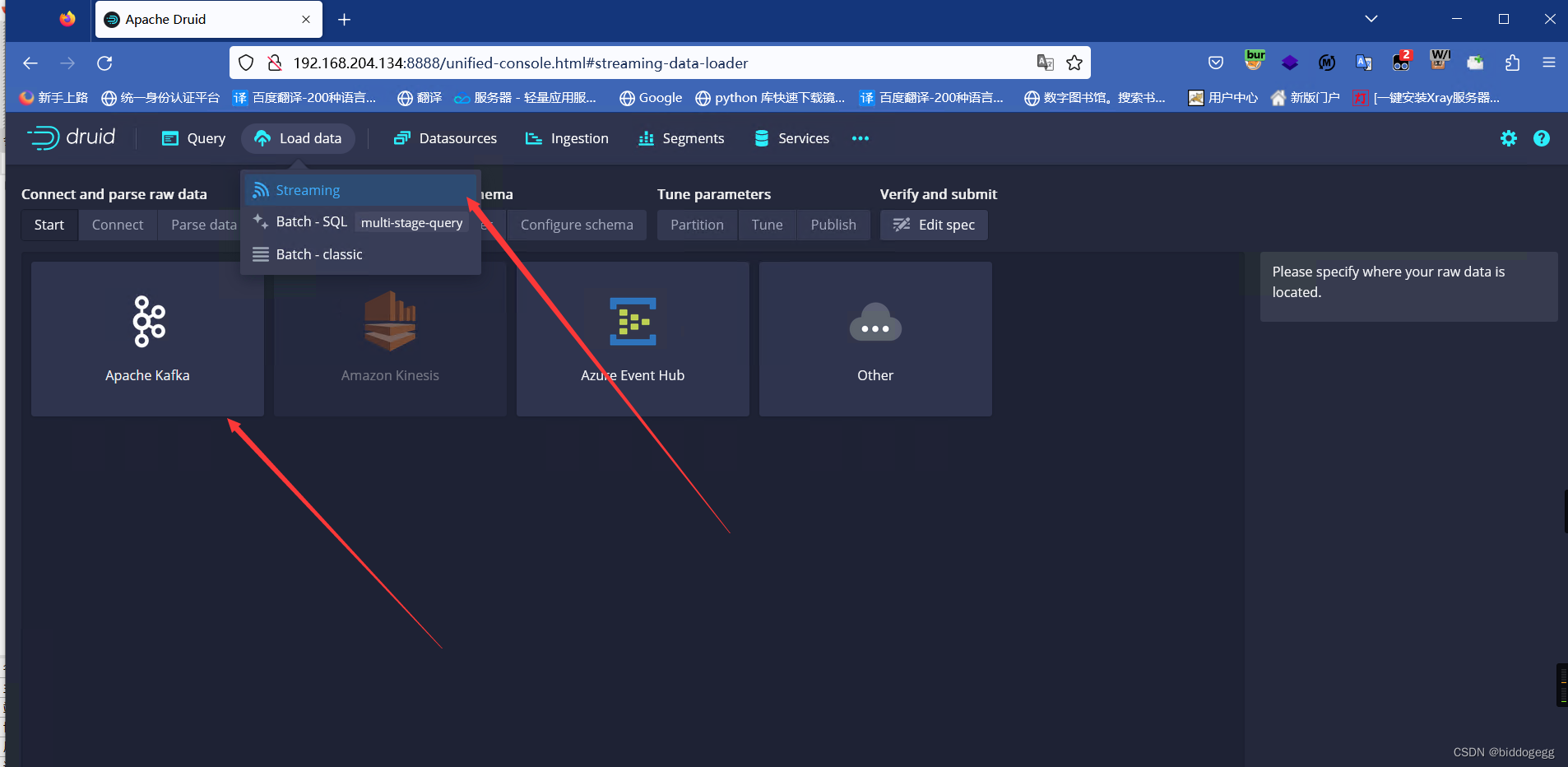This screenshot has width=1568, height=767.
Task: Open the Query view
Action: coord(193,138)
